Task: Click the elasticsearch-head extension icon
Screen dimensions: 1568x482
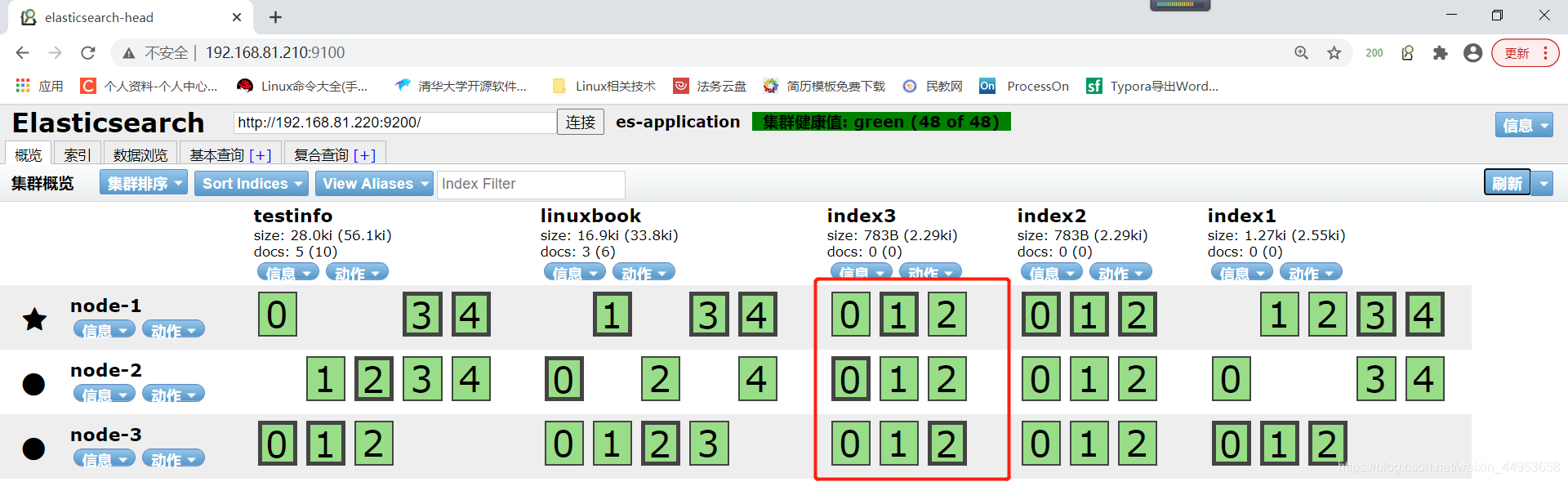Action: click(x=1408, y=53)
